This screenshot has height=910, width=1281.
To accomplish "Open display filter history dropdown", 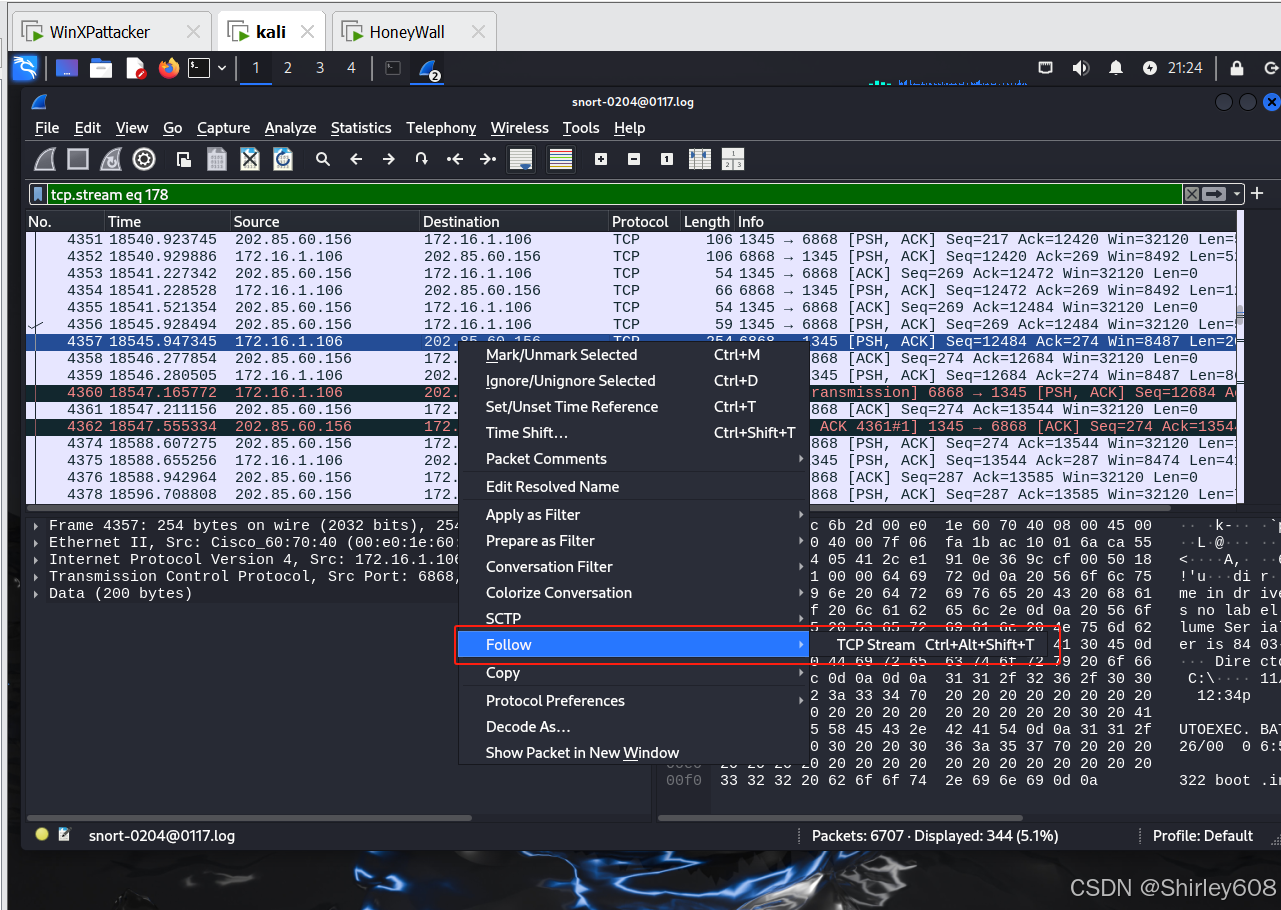I will pyautogui.click(x=1238, y=194).
